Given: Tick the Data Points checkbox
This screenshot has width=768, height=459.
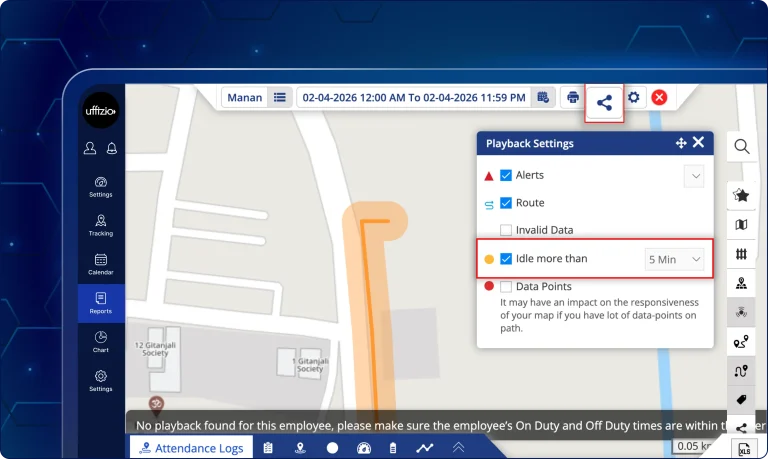Looking at the screenshot, I should point(506,287).
